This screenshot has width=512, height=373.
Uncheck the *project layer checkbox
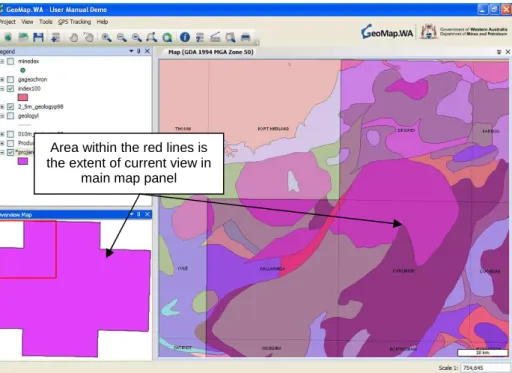tap(11, 152)
